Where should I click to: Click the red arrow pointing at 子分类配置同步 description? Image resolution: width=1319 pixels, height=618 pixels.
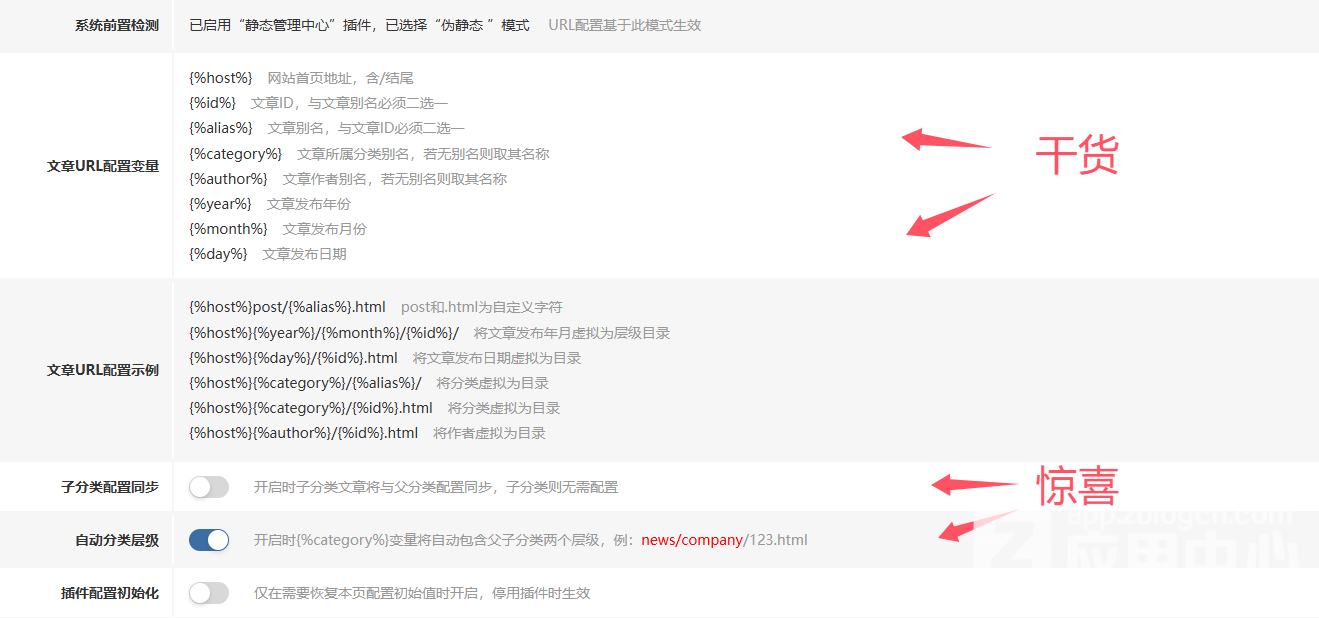click(974, 485)
